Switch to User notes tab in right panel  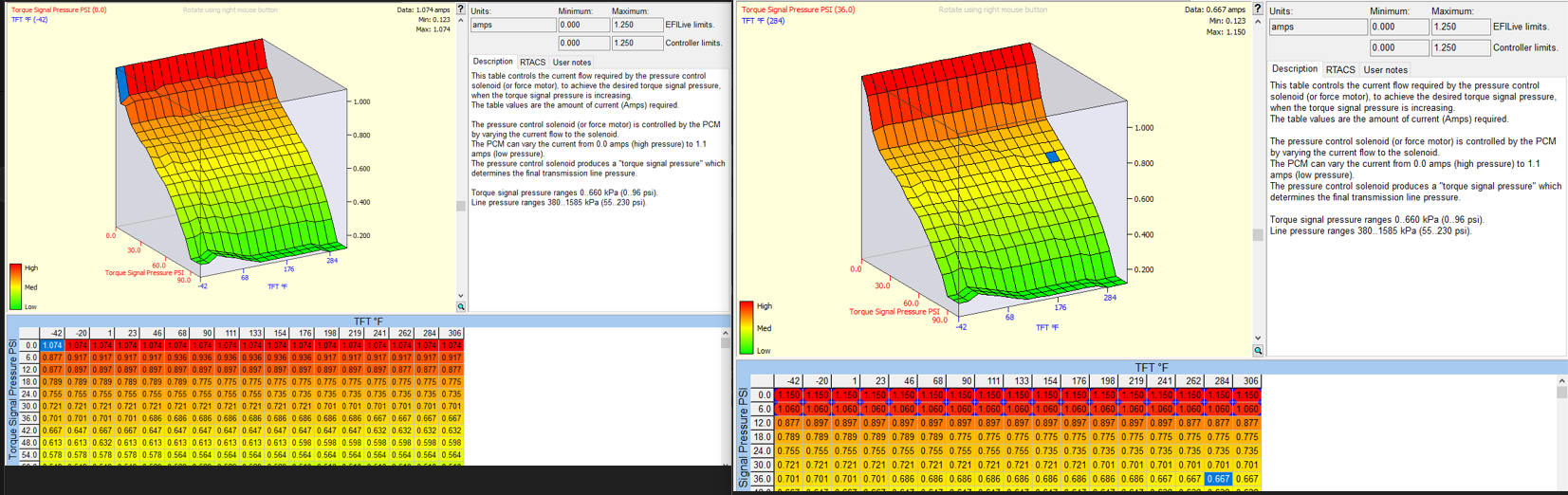click(1385, 70)
